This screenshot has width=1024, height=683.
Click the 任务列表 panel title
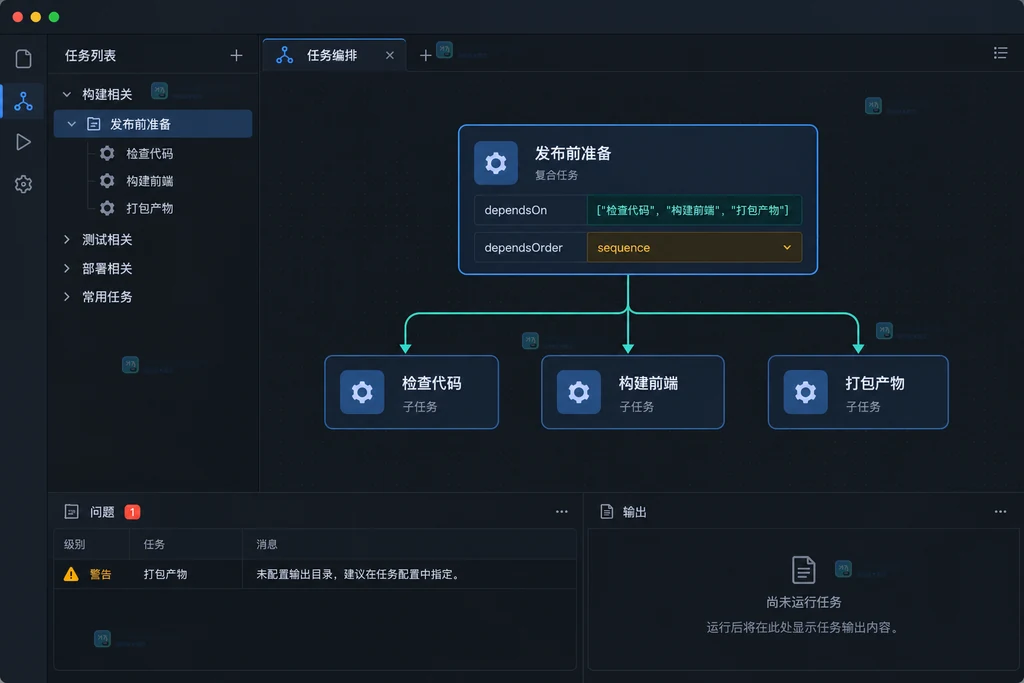coord(90,56)
